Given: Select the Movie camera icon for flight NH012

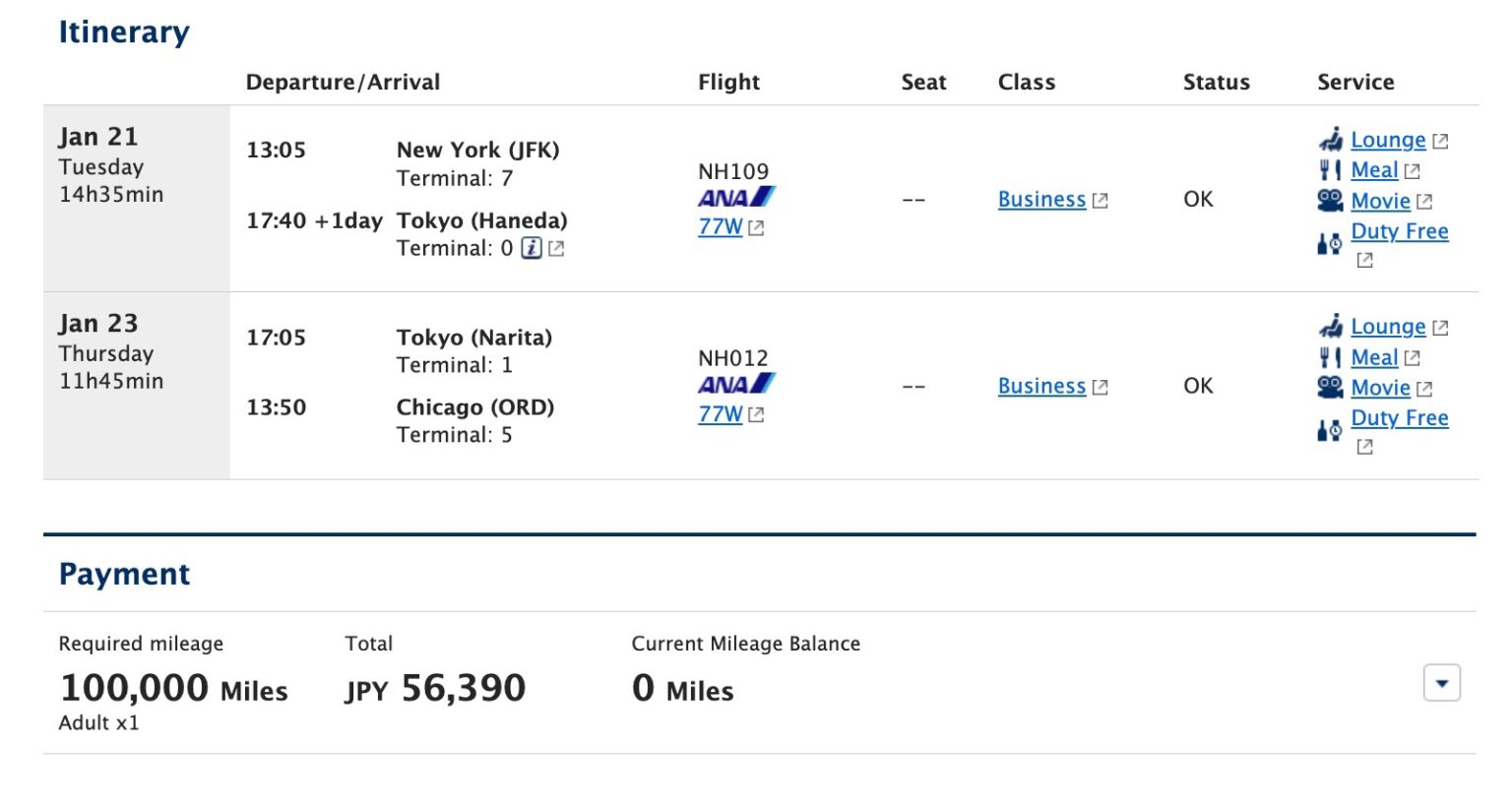Looking at the screenshot, I should 1331,387.
